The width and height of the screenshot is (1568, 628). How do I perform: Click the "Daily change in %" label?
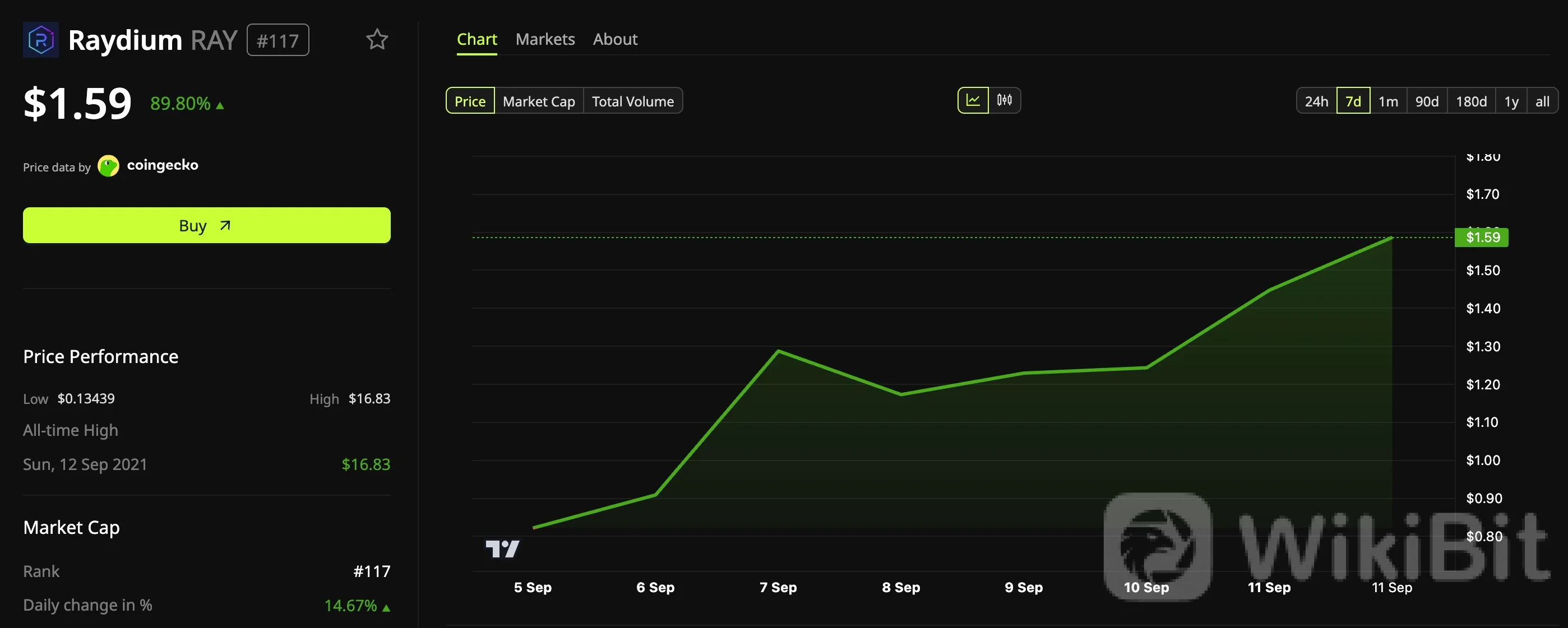tap(87, 606)
